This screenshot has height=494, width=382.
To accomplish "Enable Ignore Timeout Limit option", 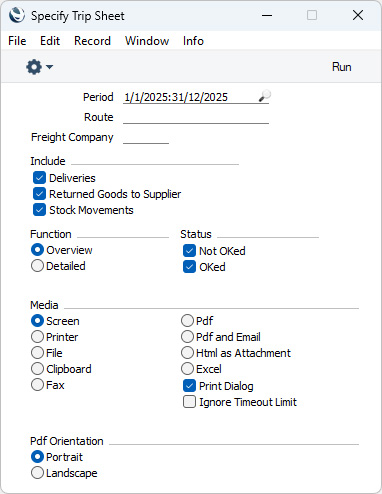I will coord(189,402).
